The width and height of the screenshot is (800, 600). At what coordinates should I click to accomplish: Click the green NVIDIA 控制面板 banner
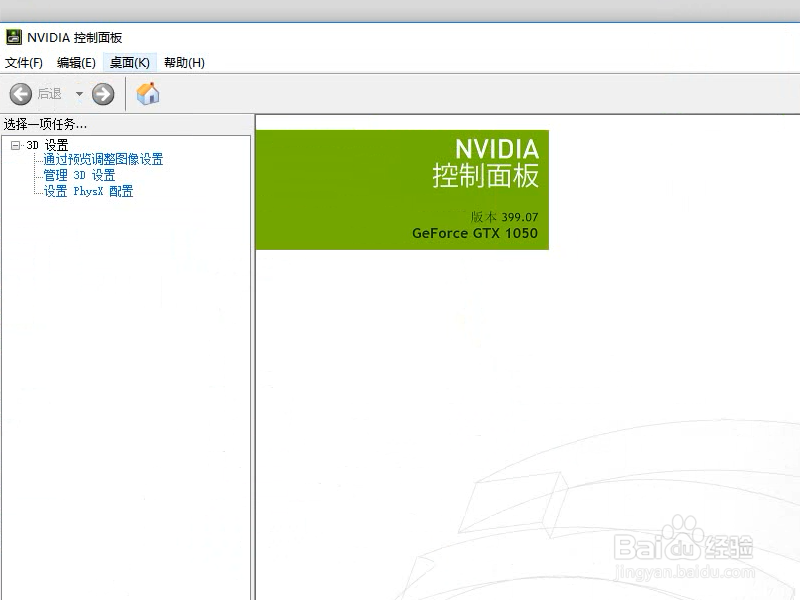pyautogui.click(x=402, y=190)
